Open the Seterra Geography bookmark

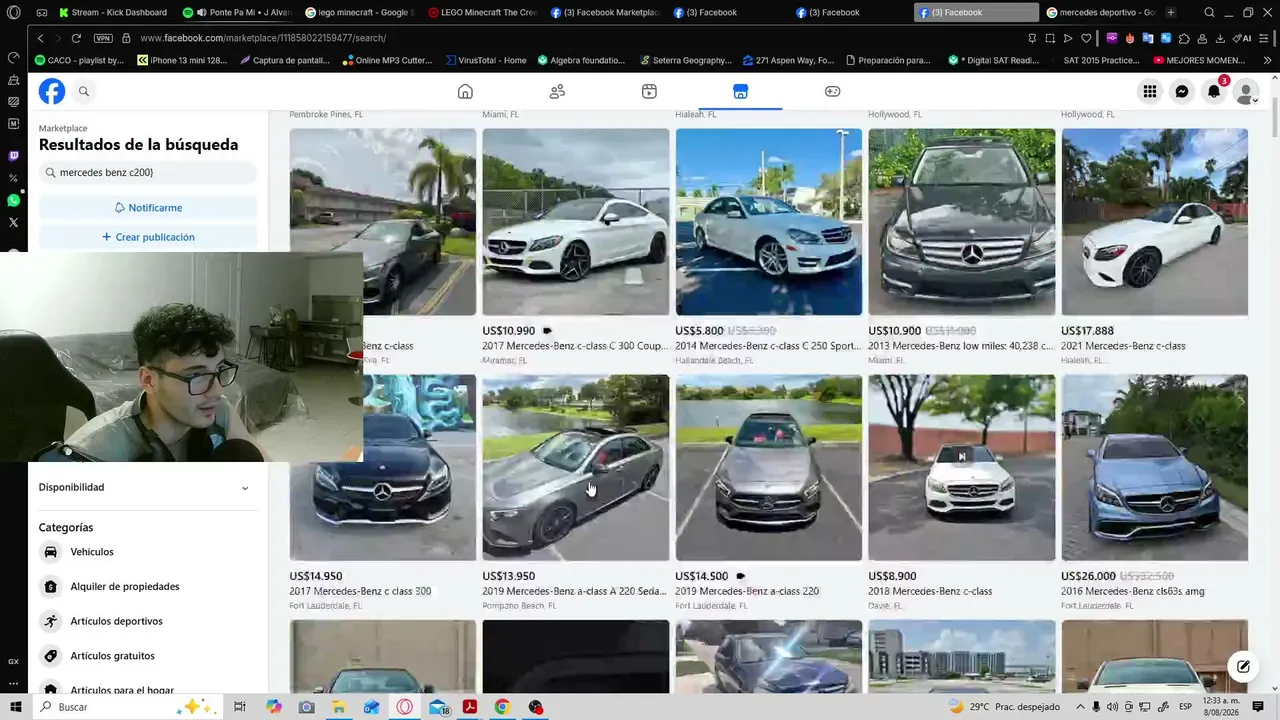685,60
